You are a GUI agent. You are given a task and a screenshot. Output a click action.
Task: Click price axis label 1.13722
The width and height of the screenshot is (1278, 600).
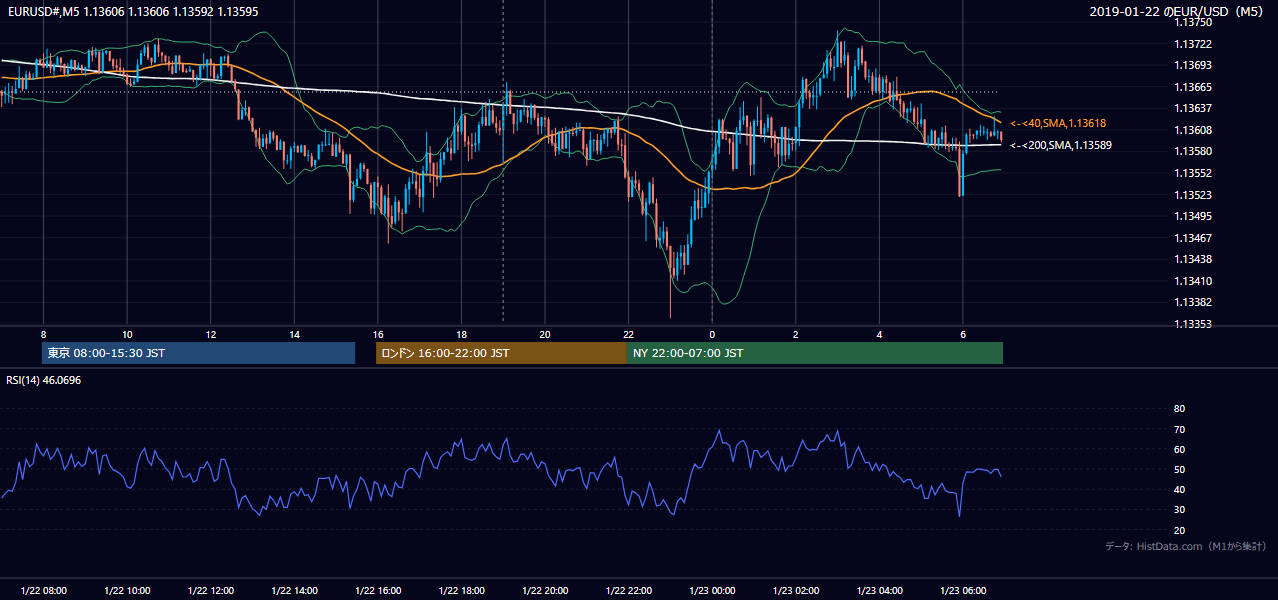tap(1193, 44)
